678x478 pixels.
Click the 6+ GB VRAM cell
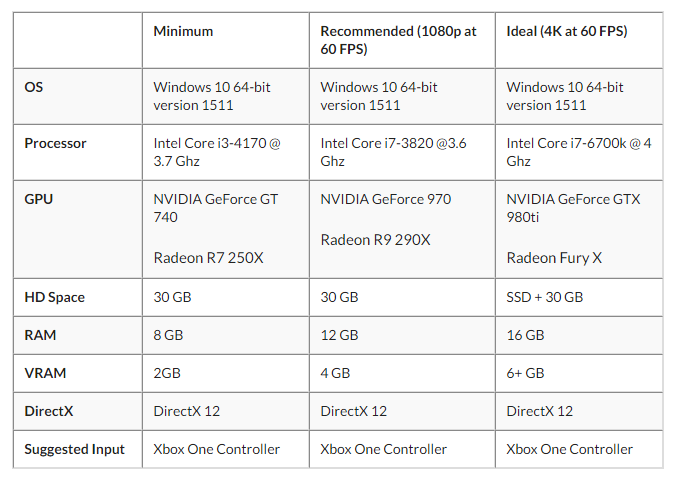526,373
